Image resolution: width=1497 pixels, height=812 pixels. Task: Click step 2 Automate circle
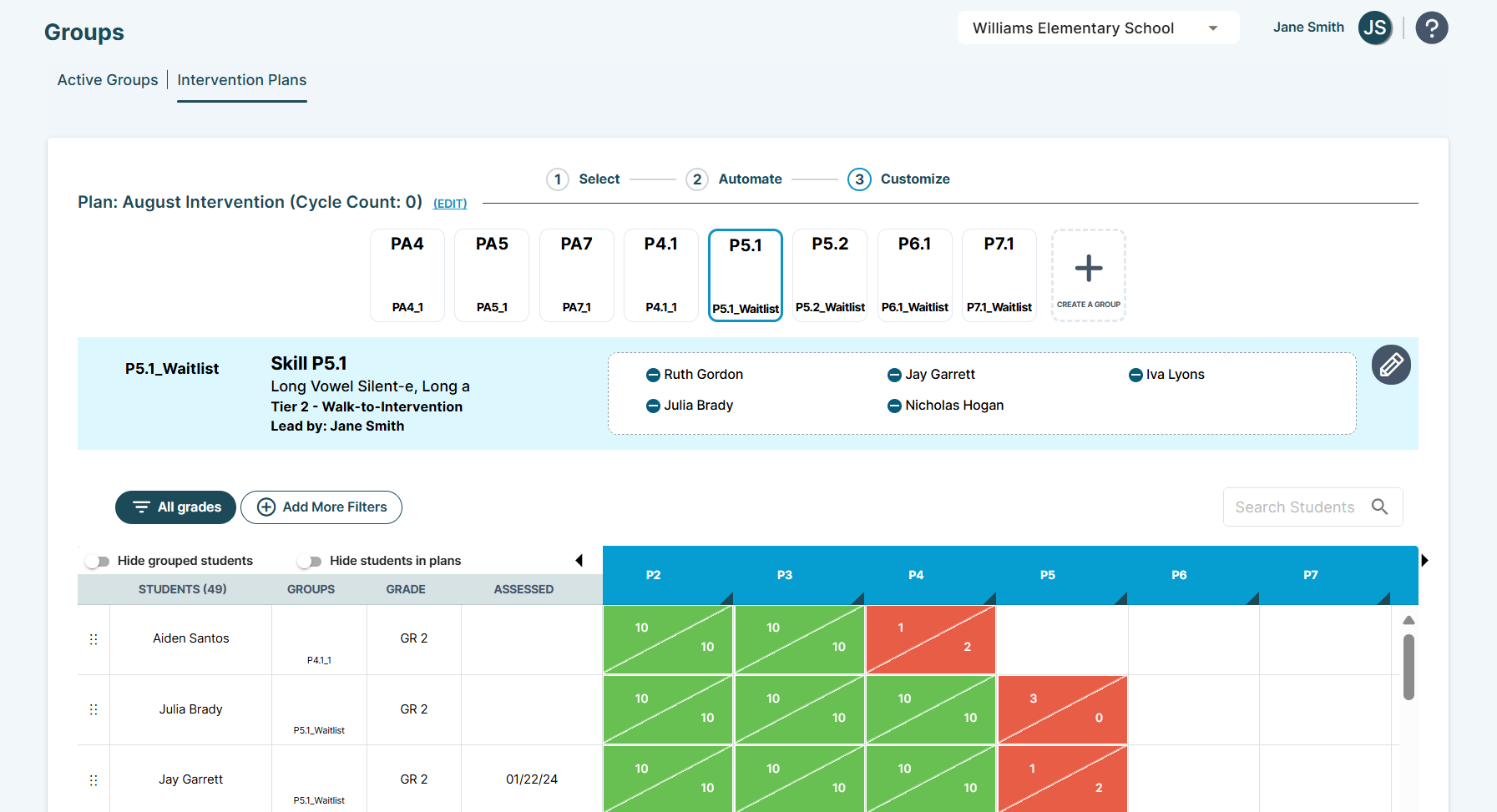point(697,179)
